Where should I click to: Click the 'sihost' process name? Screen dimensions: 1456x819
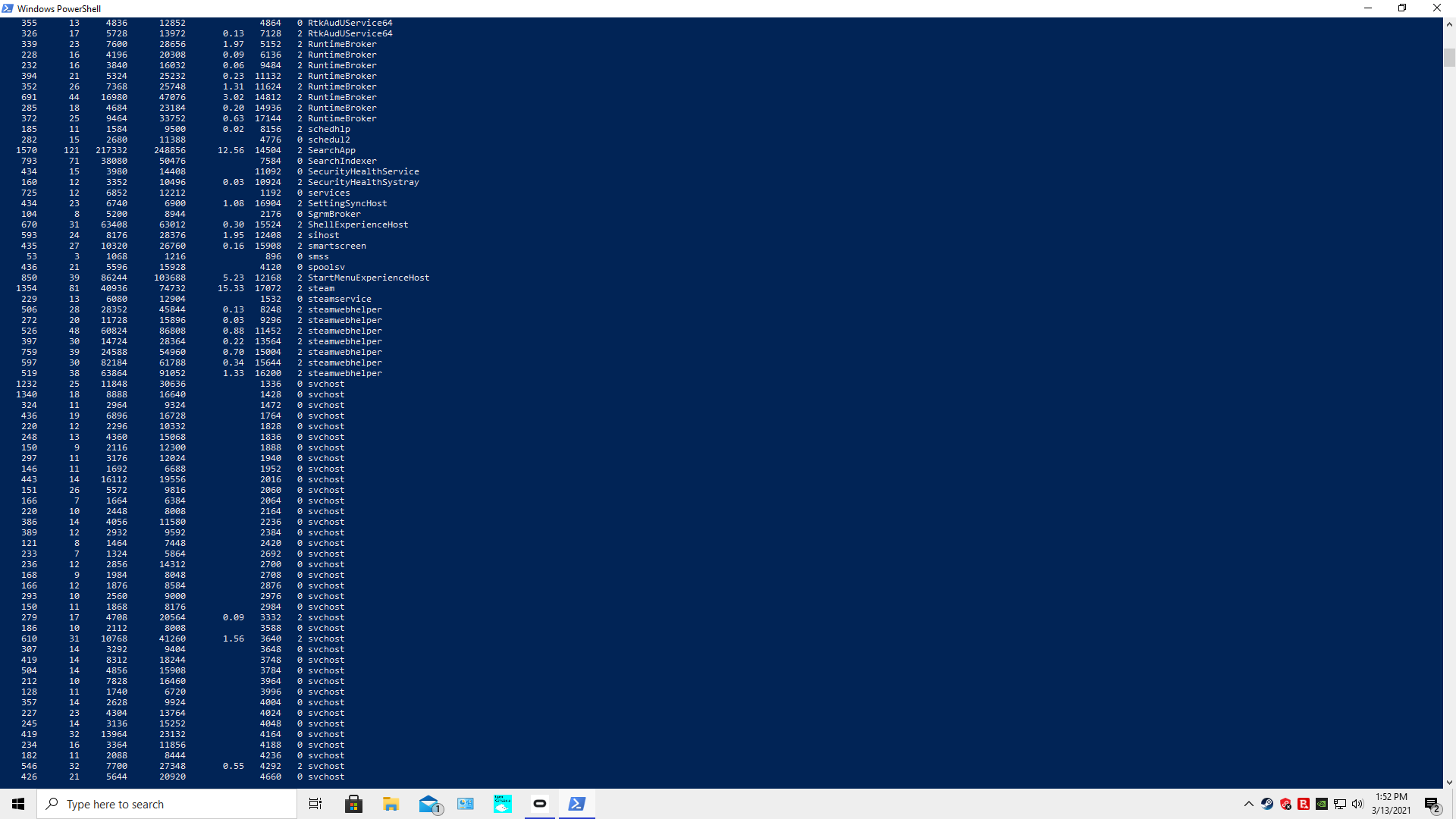324,235
